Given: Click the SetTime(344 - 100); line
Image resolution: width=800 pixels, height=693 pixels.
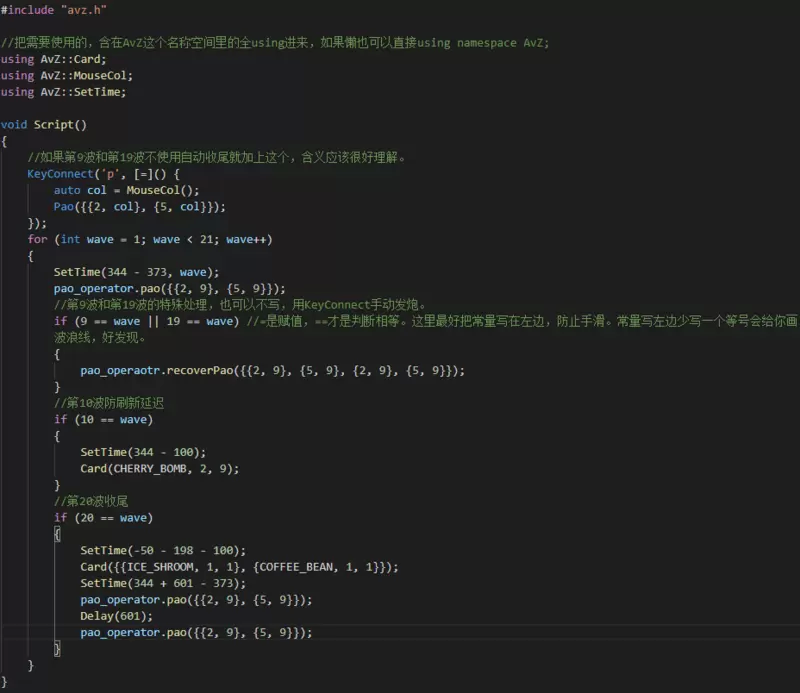Looking at the screenshot, I should [143, 452].
